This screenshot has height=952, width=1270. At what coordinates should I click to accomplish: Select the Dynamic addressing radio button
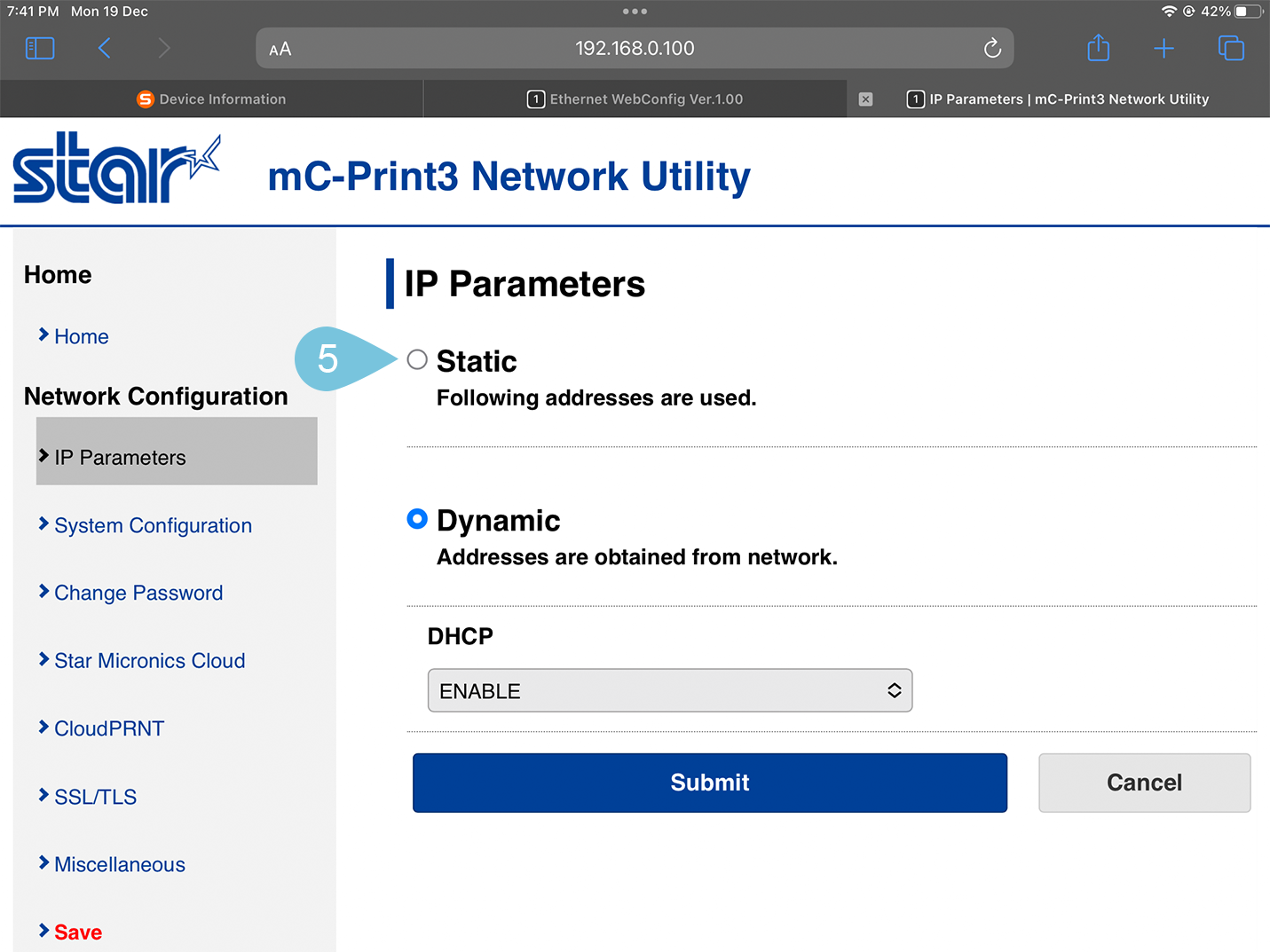[x=417, y=519]
